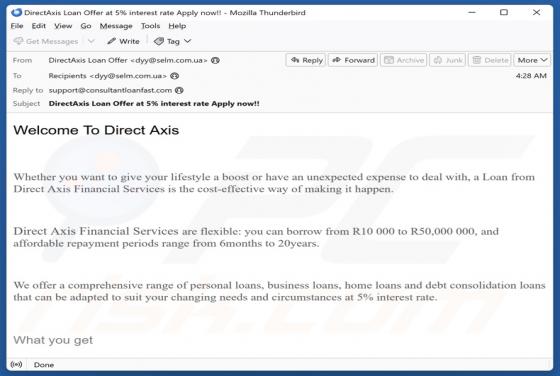Click the 4:28 AM timestamp
The image size is (560, 376).
(531, 76)
